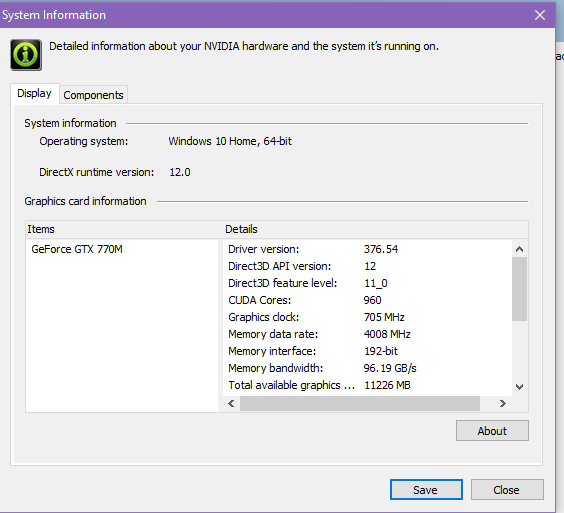Select the Memory interface row
The image size is (564, 513).
coord(367,351)
